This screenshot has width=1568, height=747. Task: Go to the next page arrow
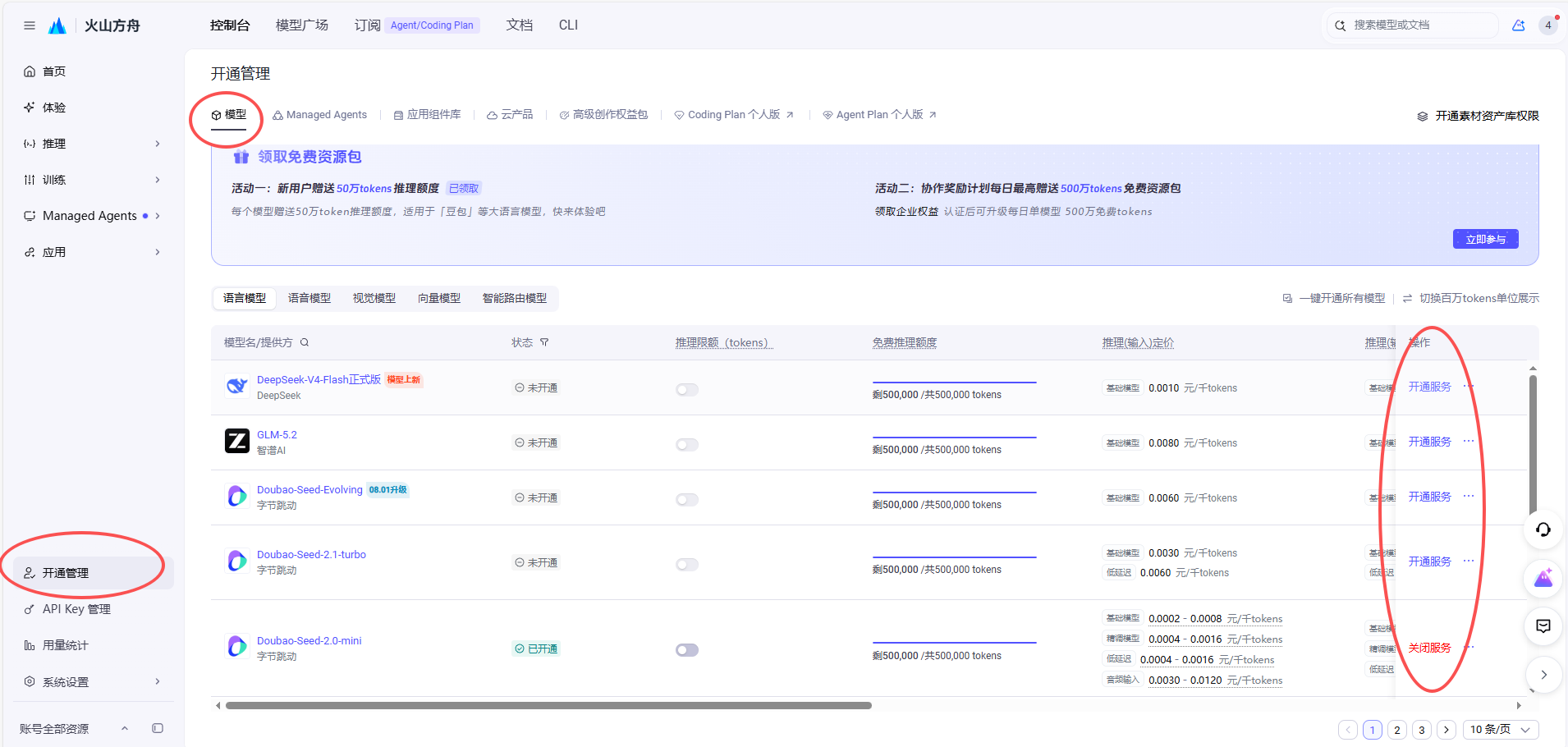click(1447, 730)
